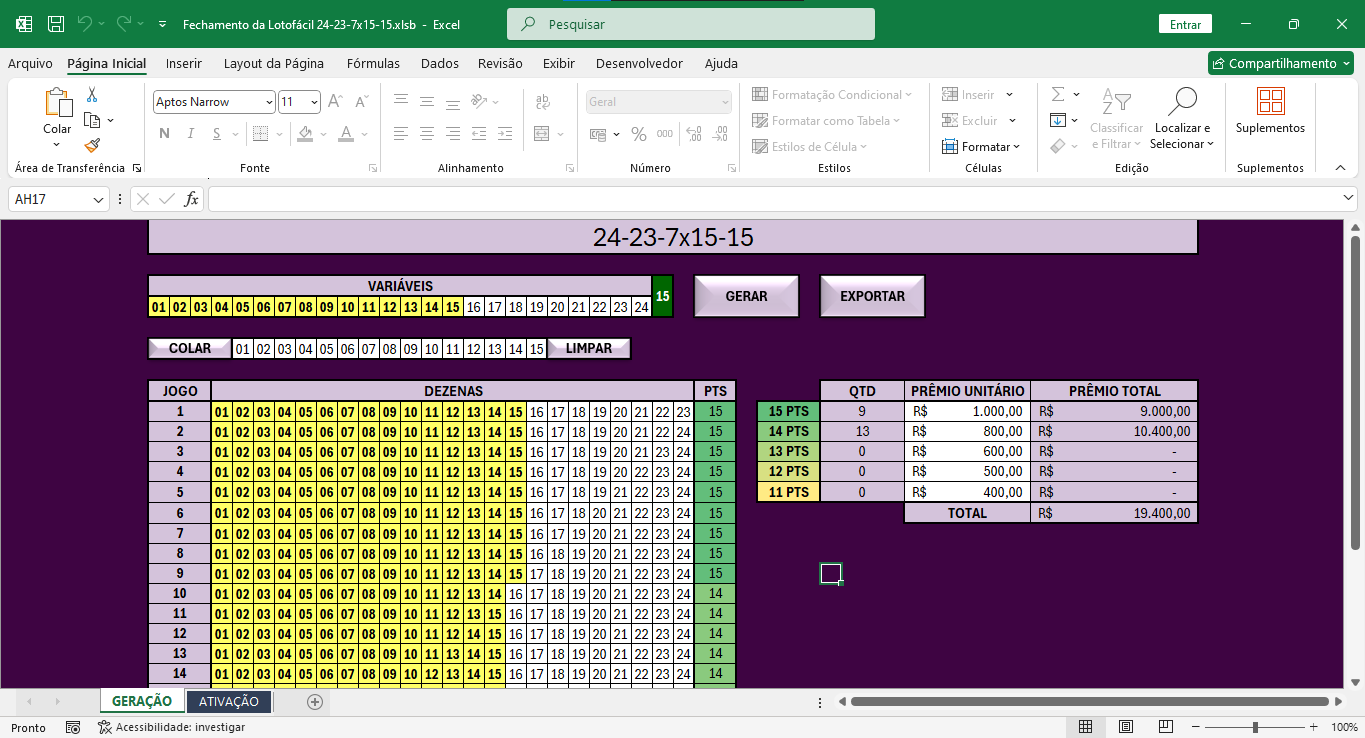The width and height of the screenshot is (1365, 738).
Task: Click the Save disk icon in title bar
Action: pos(56,24)
